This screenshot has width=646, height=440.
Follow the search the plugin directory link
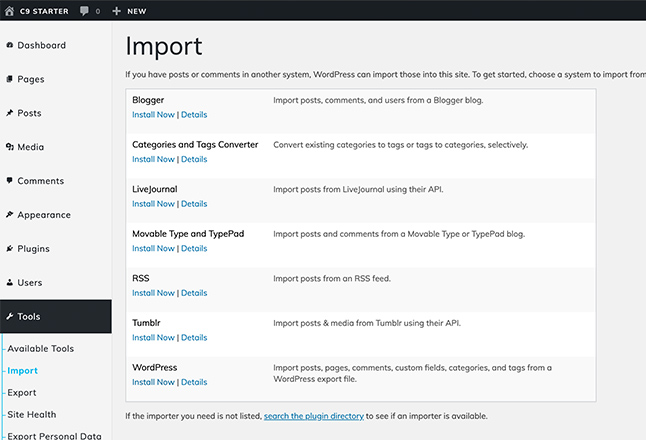pyautogui.click(x=314, y=416)
